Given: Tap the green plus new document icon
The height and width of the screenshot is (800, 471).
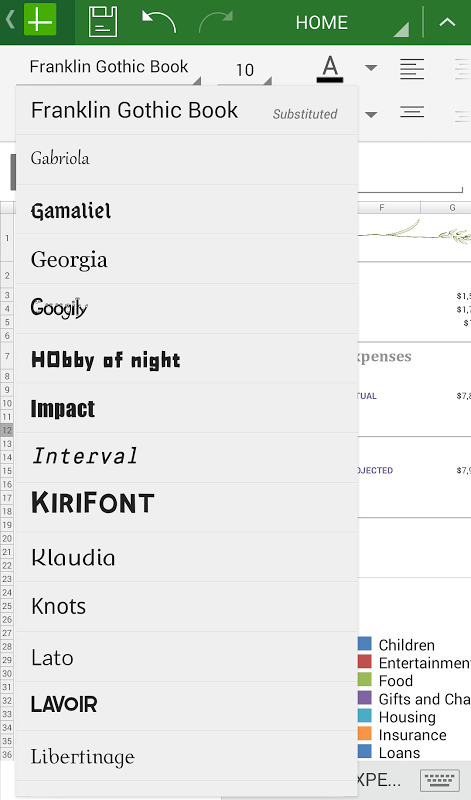Looking at the screenshot, I should pos(40,21).
